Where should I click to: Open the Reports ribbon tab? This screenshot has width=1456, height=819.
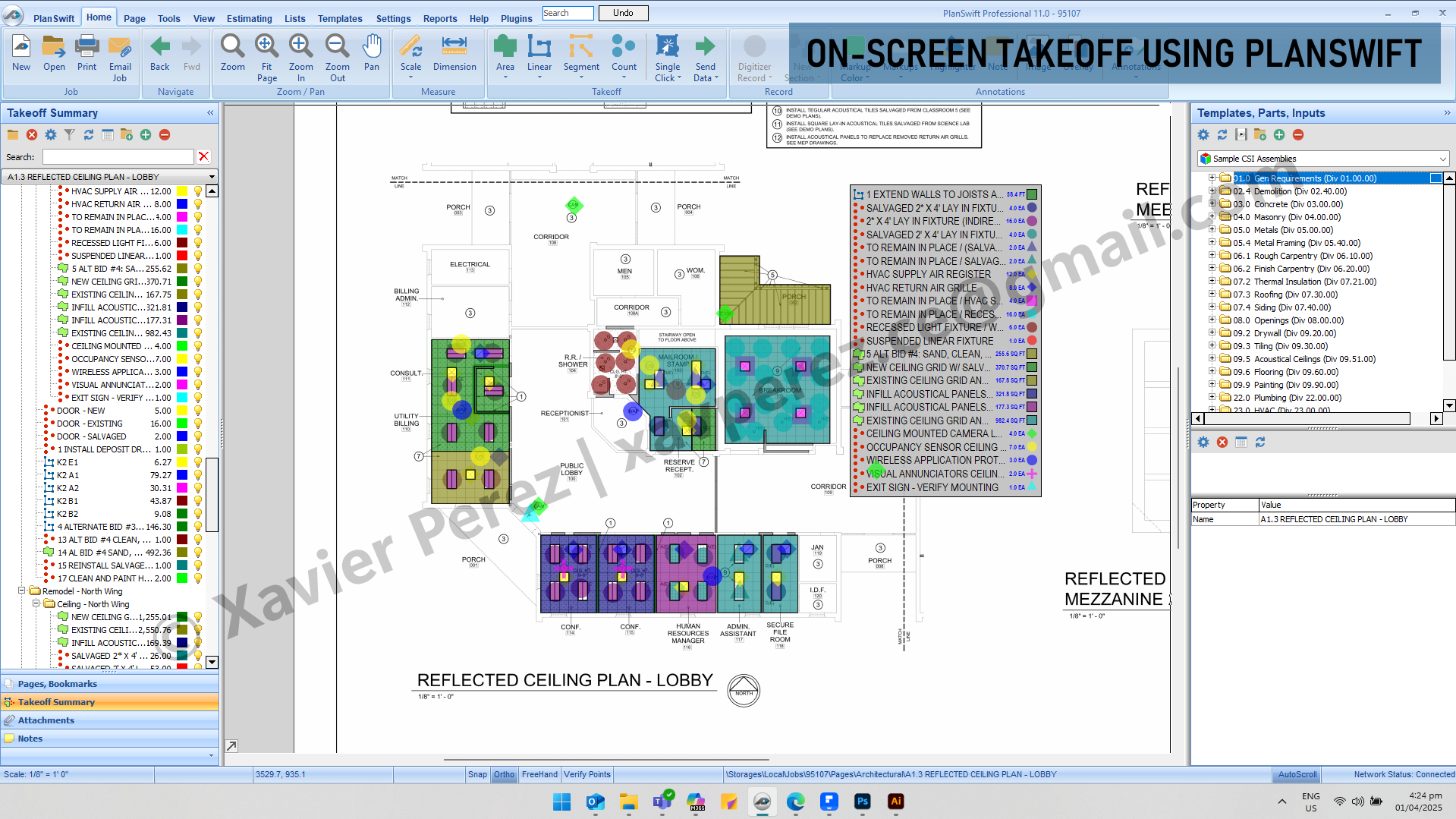(x=440, y=18)
